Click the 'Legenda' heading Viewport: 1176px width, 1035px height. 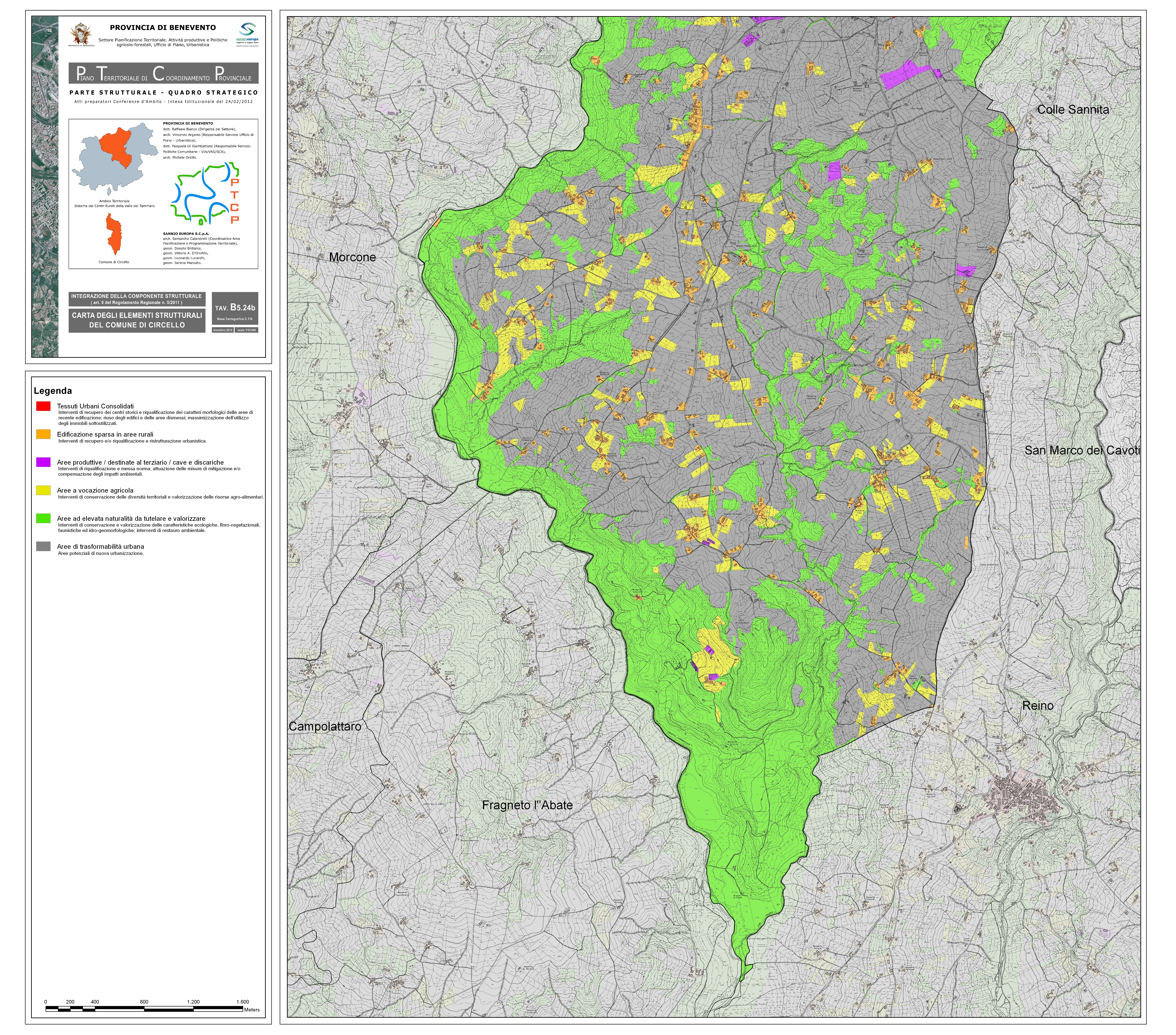(x=53, y=391)
